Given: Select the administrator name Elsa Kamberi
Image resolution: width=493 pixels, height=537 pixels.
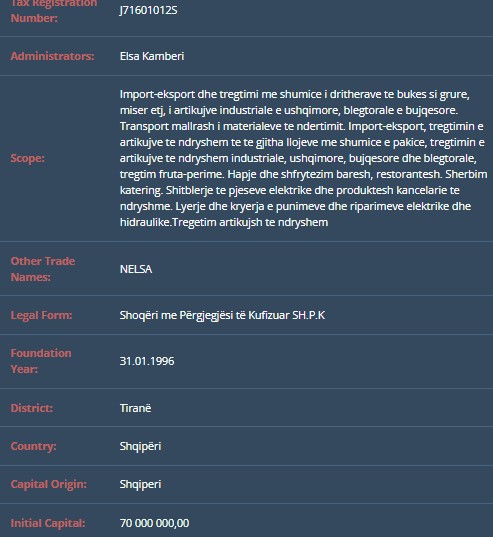Looking at the screenshot, I should point(152,56).
